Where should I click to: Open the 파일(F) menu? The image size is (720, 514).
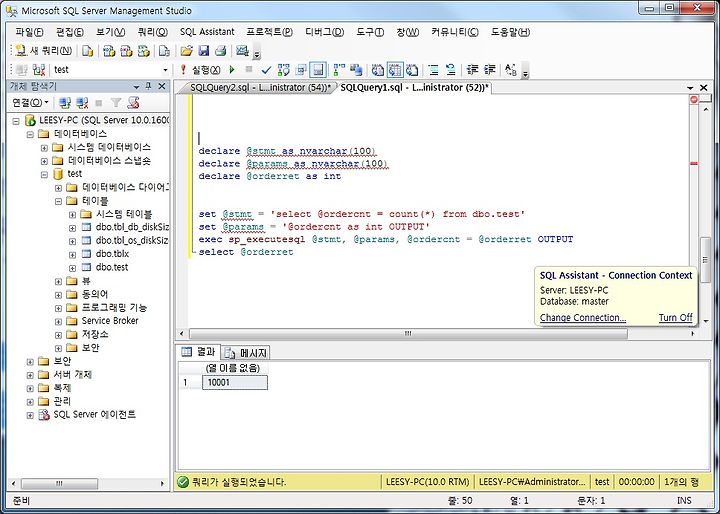tap(29, 32)
